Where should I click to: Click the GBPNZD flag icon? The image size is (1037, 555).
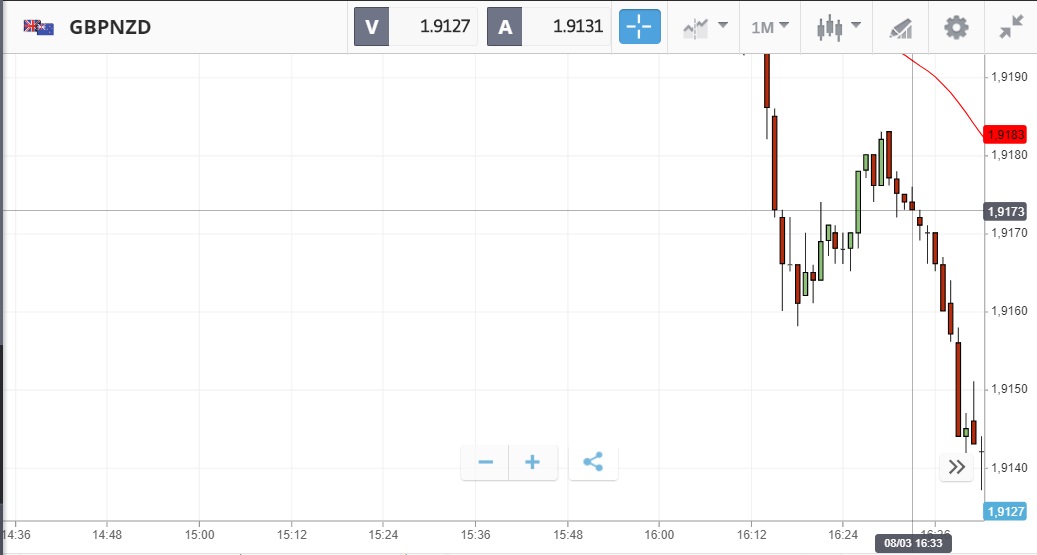click(39, 27)
